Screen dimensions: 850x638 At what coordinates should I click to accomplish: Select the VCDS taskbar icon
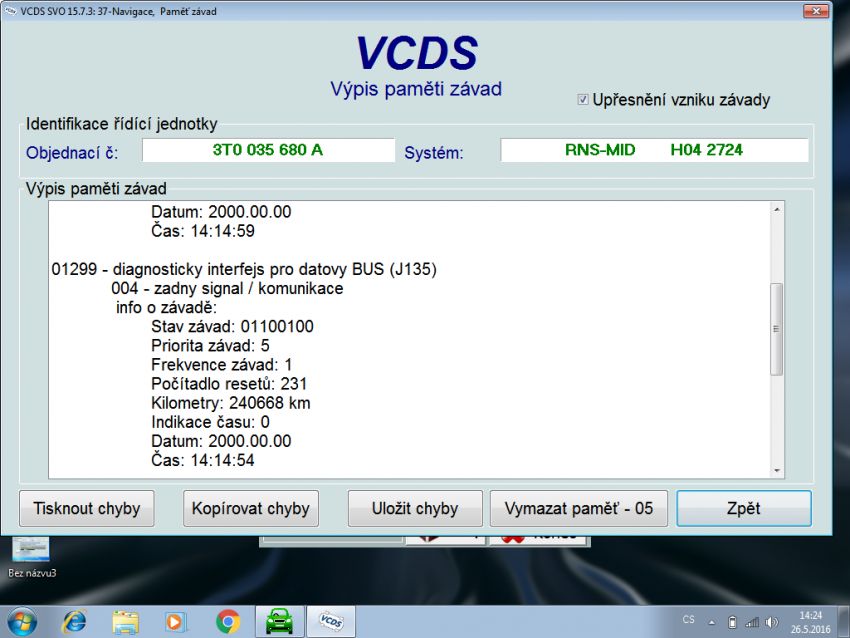[330, 622]
